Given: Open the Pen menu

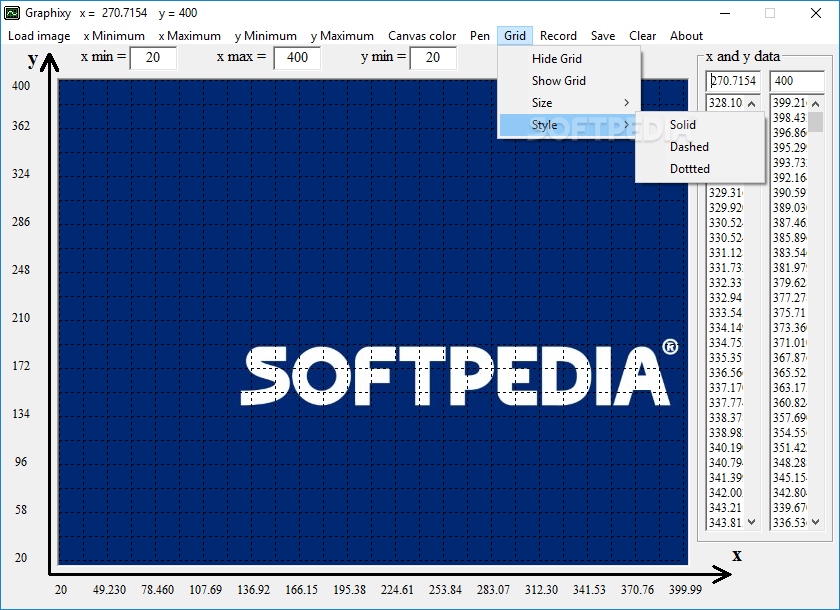Looking at the screenshot, I should click(480, 36).
